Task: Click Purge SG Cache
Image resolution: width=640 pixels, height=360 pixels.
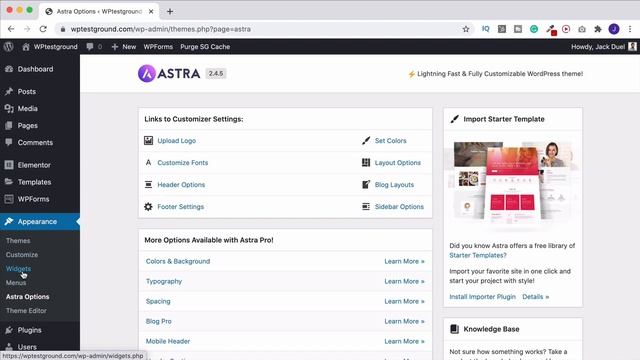Action: [205, 47]
